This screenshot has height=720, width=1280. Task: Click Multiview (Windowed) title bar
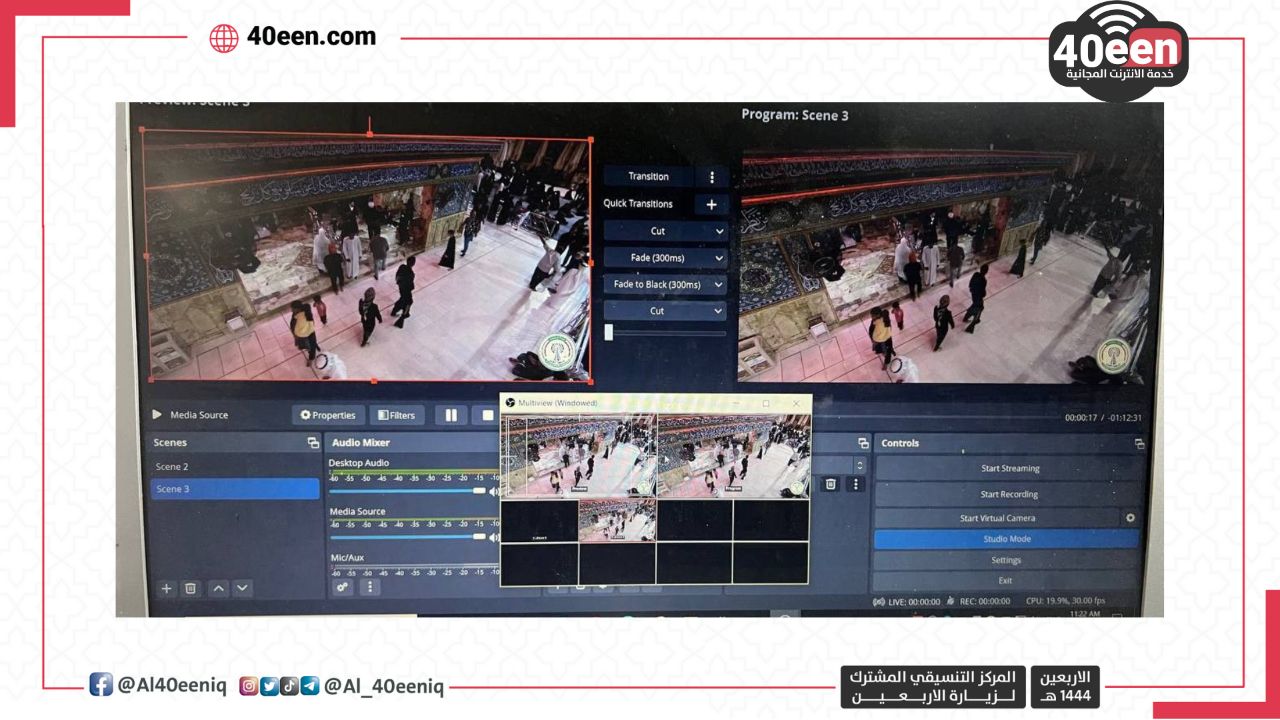[656, 402]
